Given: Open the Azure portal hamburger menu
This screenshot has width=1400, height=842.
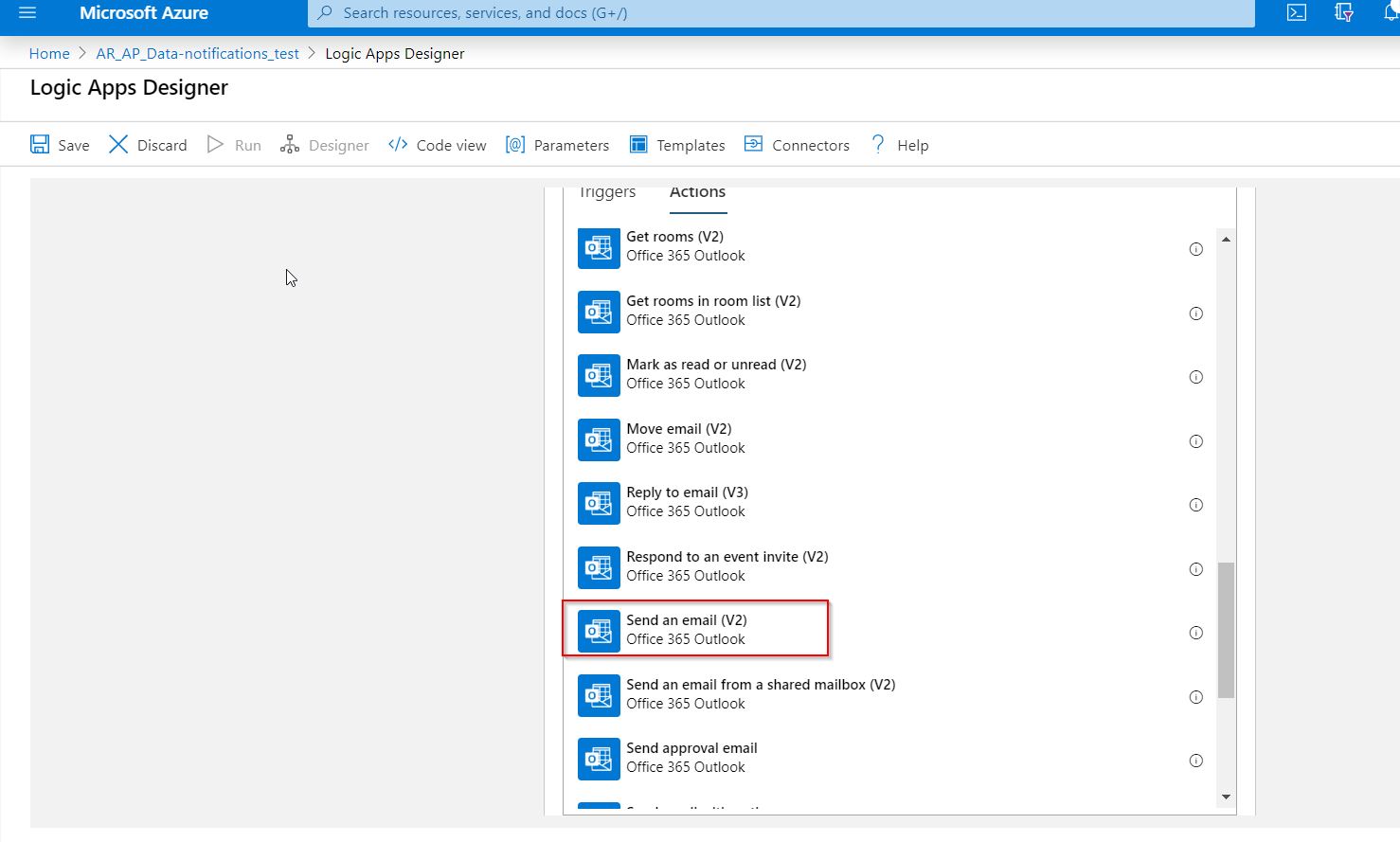Looking at the screenshot, I should [x=27, y=13].
